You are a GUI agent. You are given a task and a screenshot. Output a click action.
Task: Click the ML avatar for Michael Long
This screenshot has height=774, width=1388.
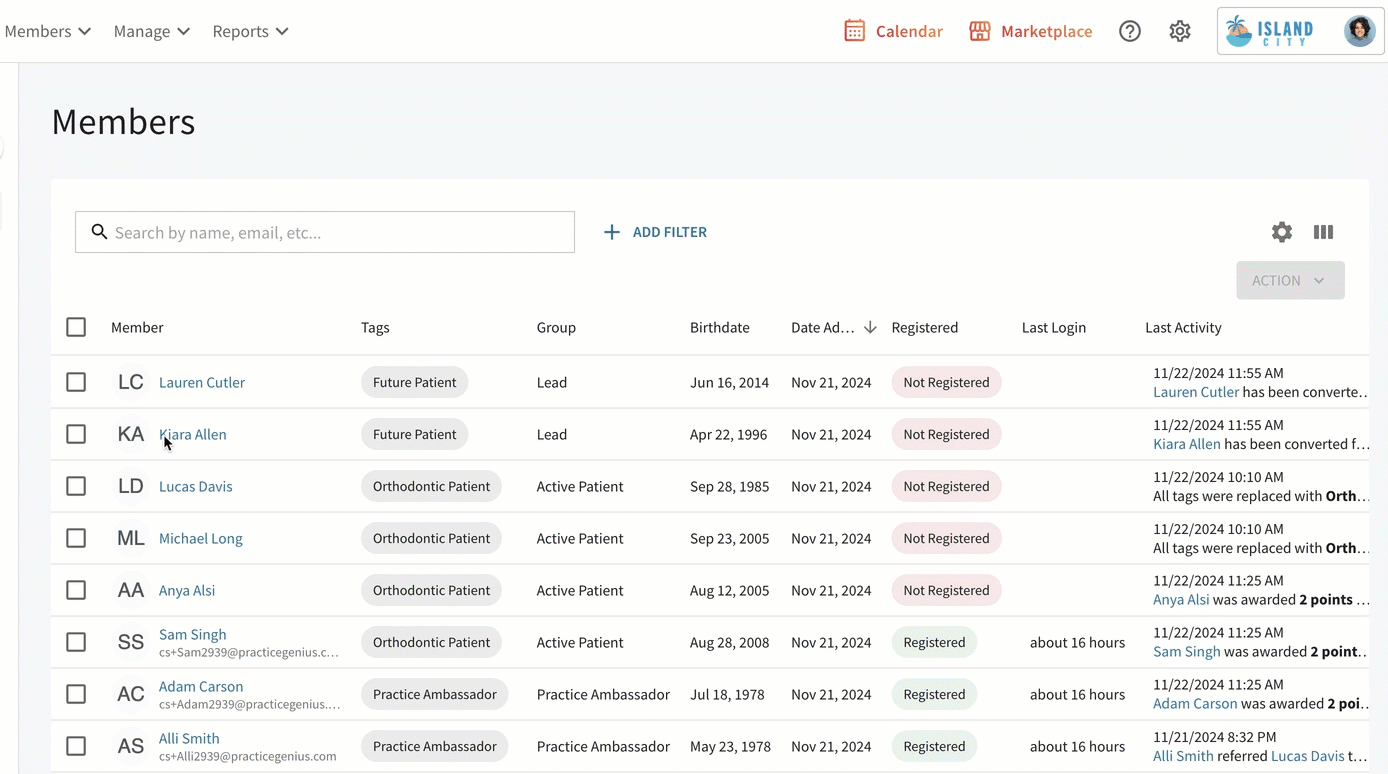point(131,538)
